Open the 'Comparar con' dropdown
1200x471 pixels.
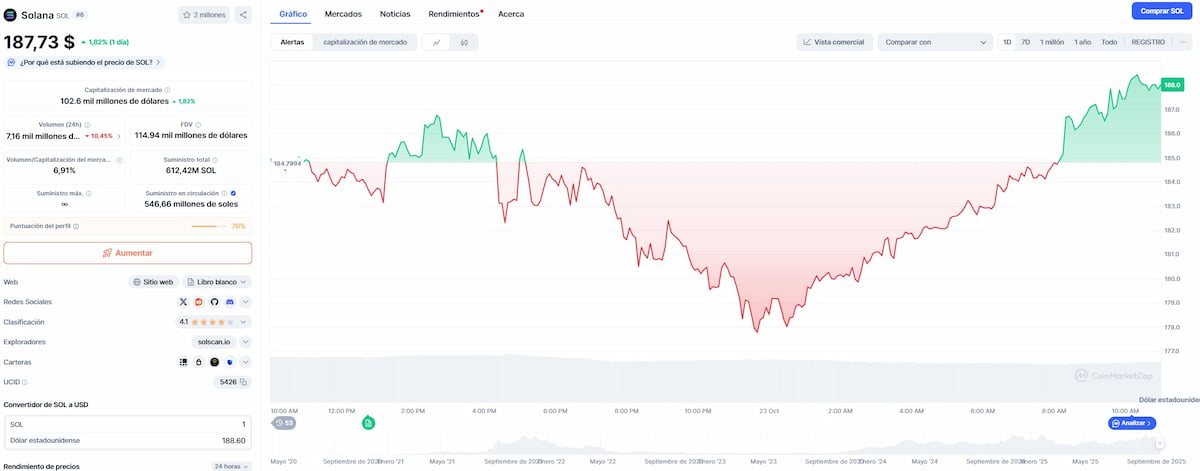pyautogui.click(x=934, y=42)
